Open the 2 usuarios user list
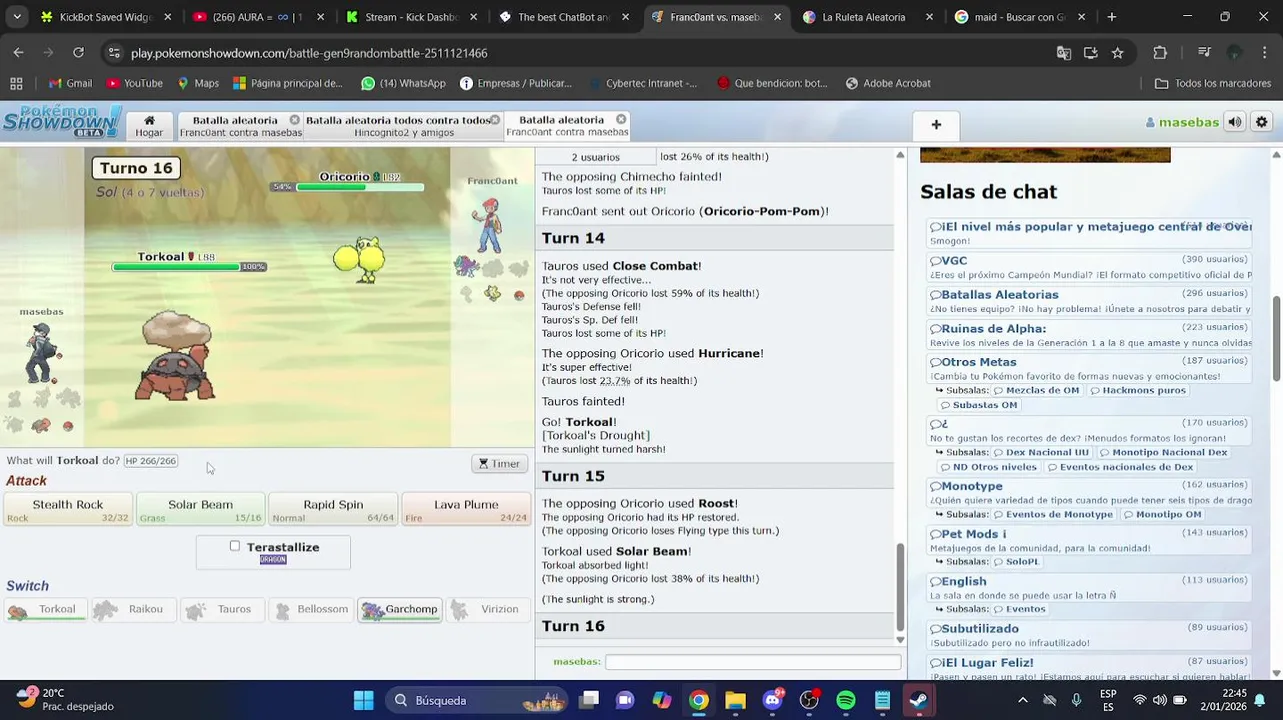1283x720 pixels. (595, 157)
